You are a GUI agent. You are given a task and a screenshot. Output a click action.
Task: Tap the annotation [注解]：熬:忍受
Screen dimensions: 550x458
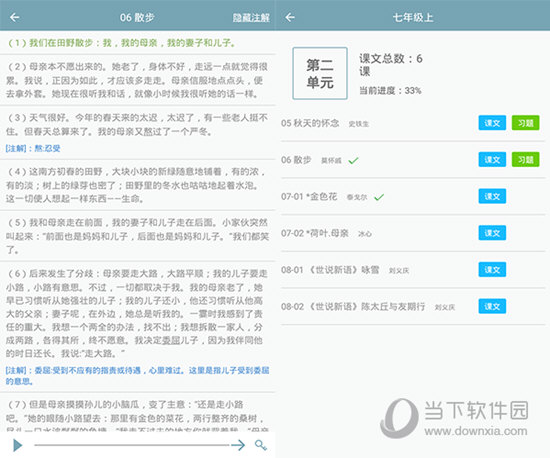point(33,148)
